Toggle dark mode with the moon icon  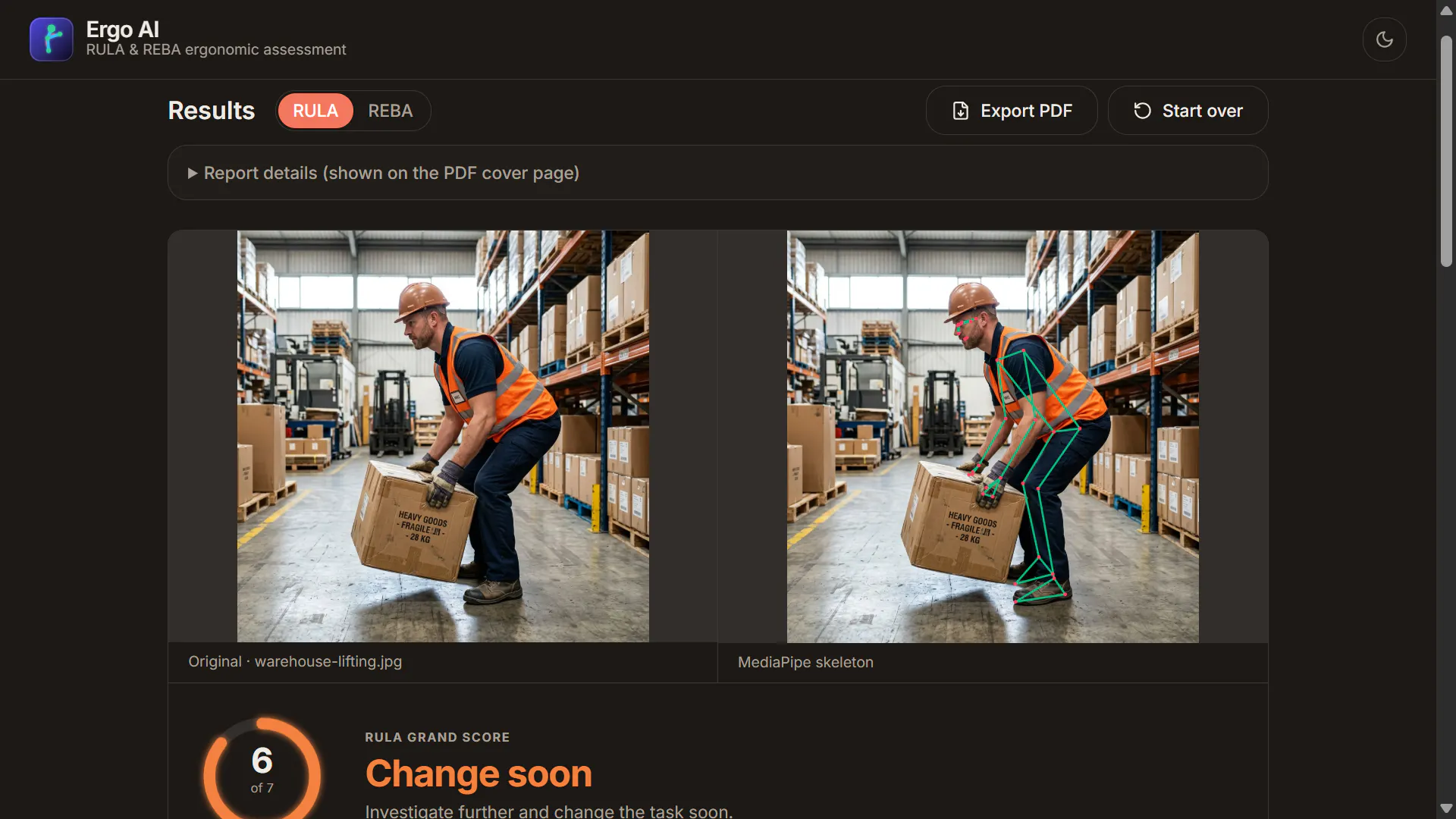[1384, 39]
